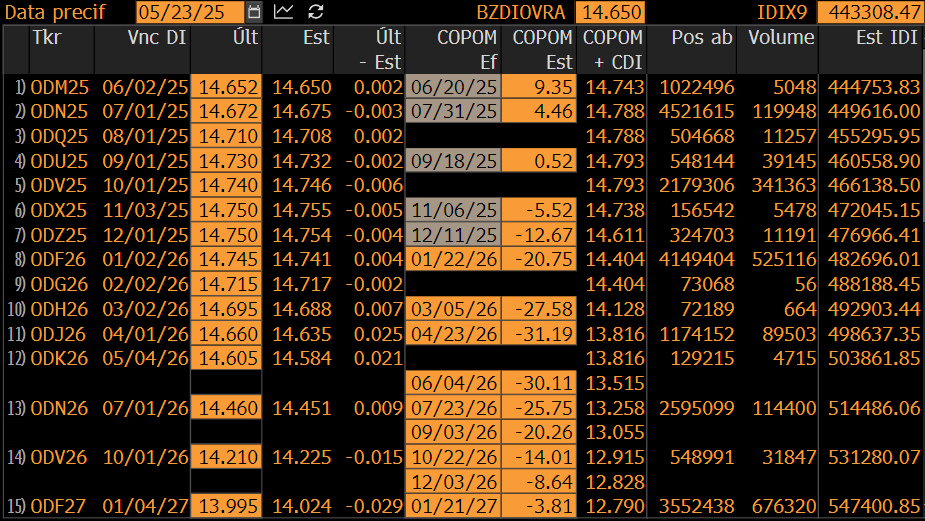This screenshot has height=521, width=925.
Task: Edit the Data precif date field
Action: (190, 12)
